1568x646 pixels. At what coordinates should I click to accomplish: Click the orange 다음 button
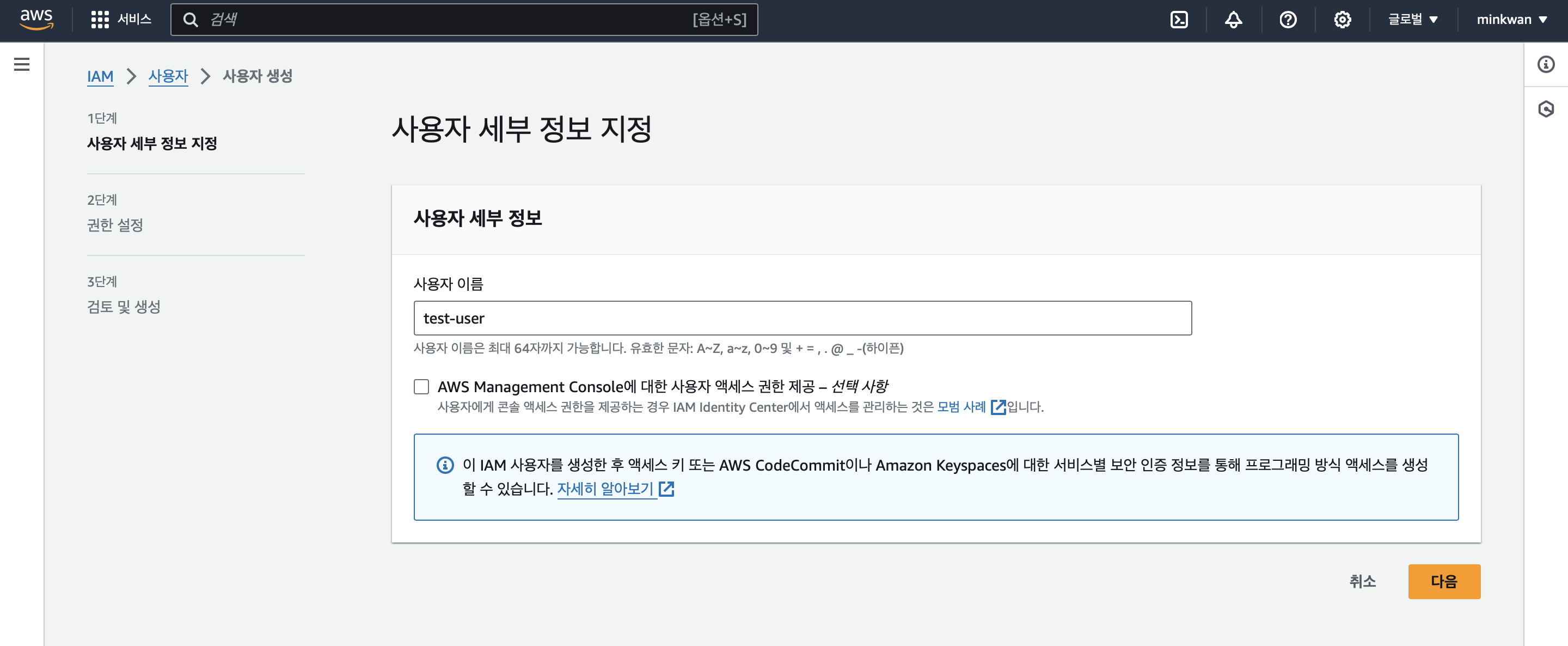click(x=1443, y=581)
